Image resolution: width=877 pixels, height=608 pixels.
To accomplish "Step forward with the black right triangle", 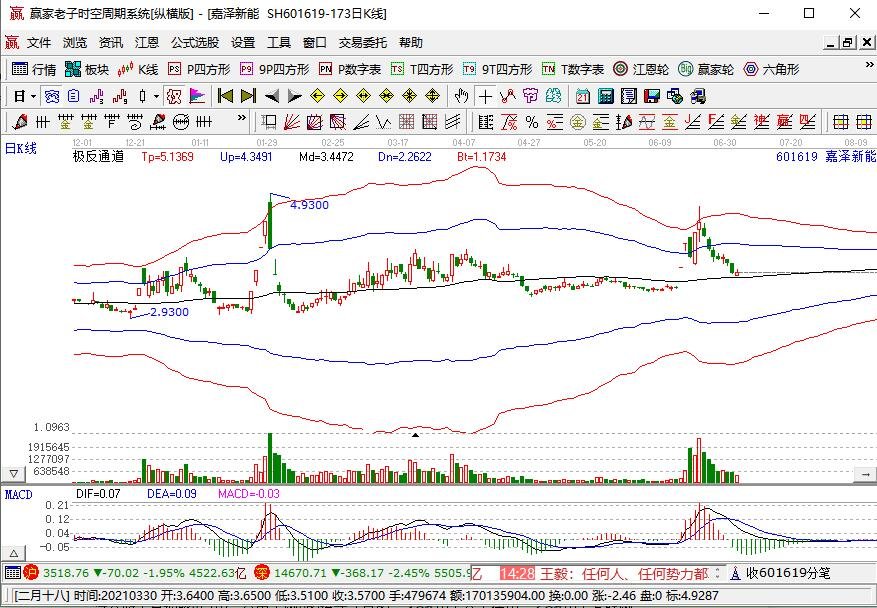I will 295,96.
